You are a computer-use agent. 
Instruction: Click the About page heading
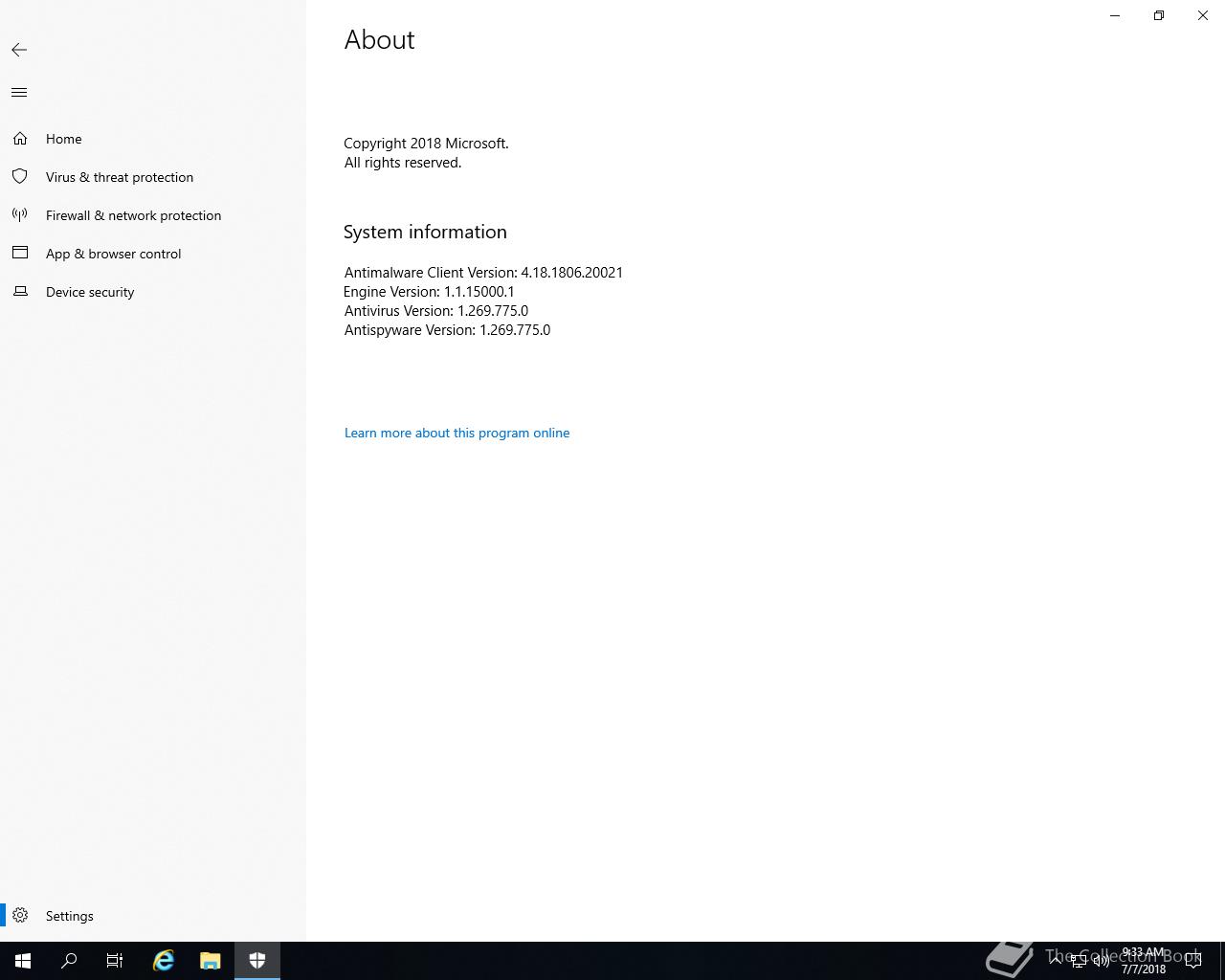click(x=379, y=39)
